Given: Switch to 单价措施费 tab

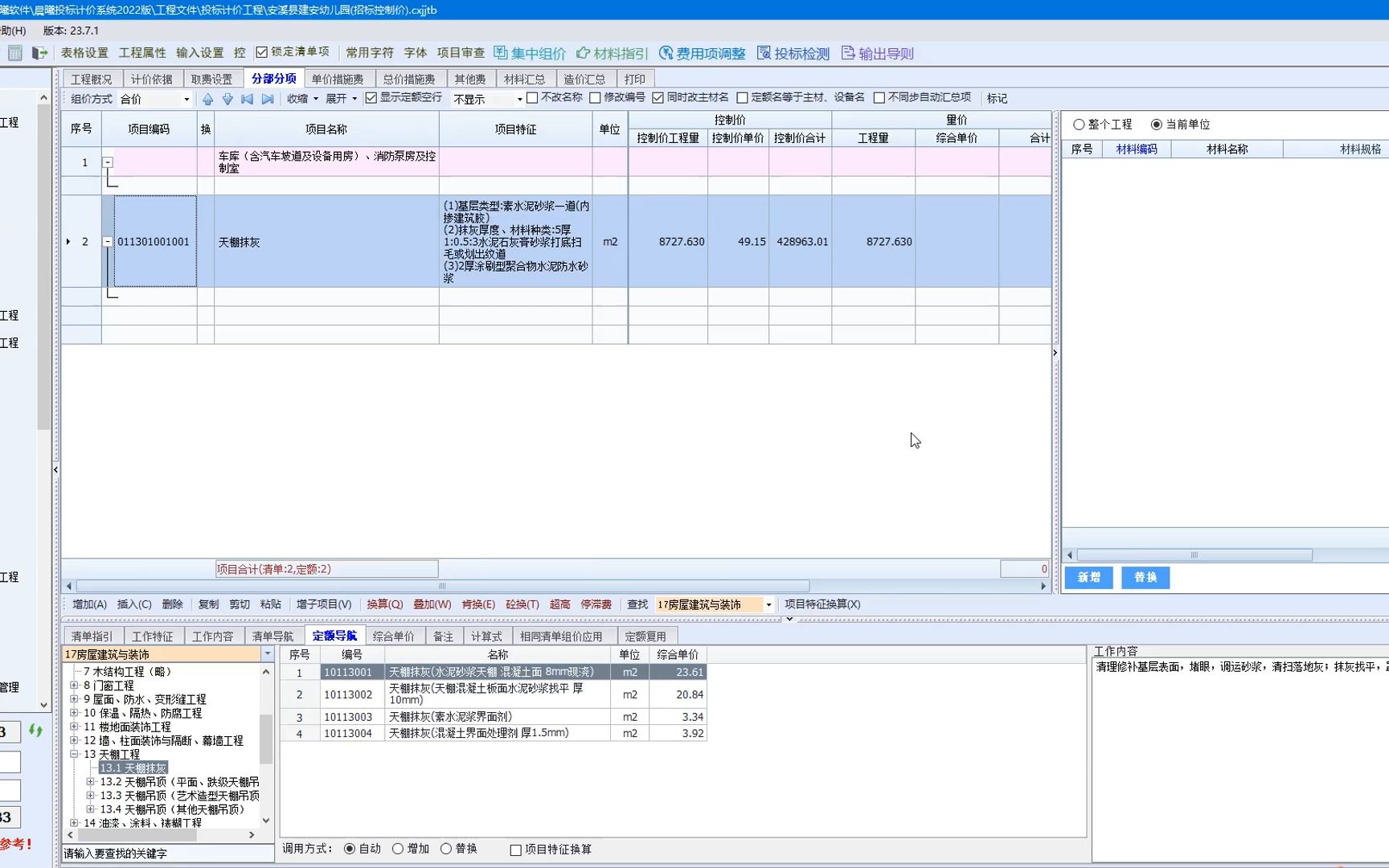Looking at the screenshot, I should point(338,79).
